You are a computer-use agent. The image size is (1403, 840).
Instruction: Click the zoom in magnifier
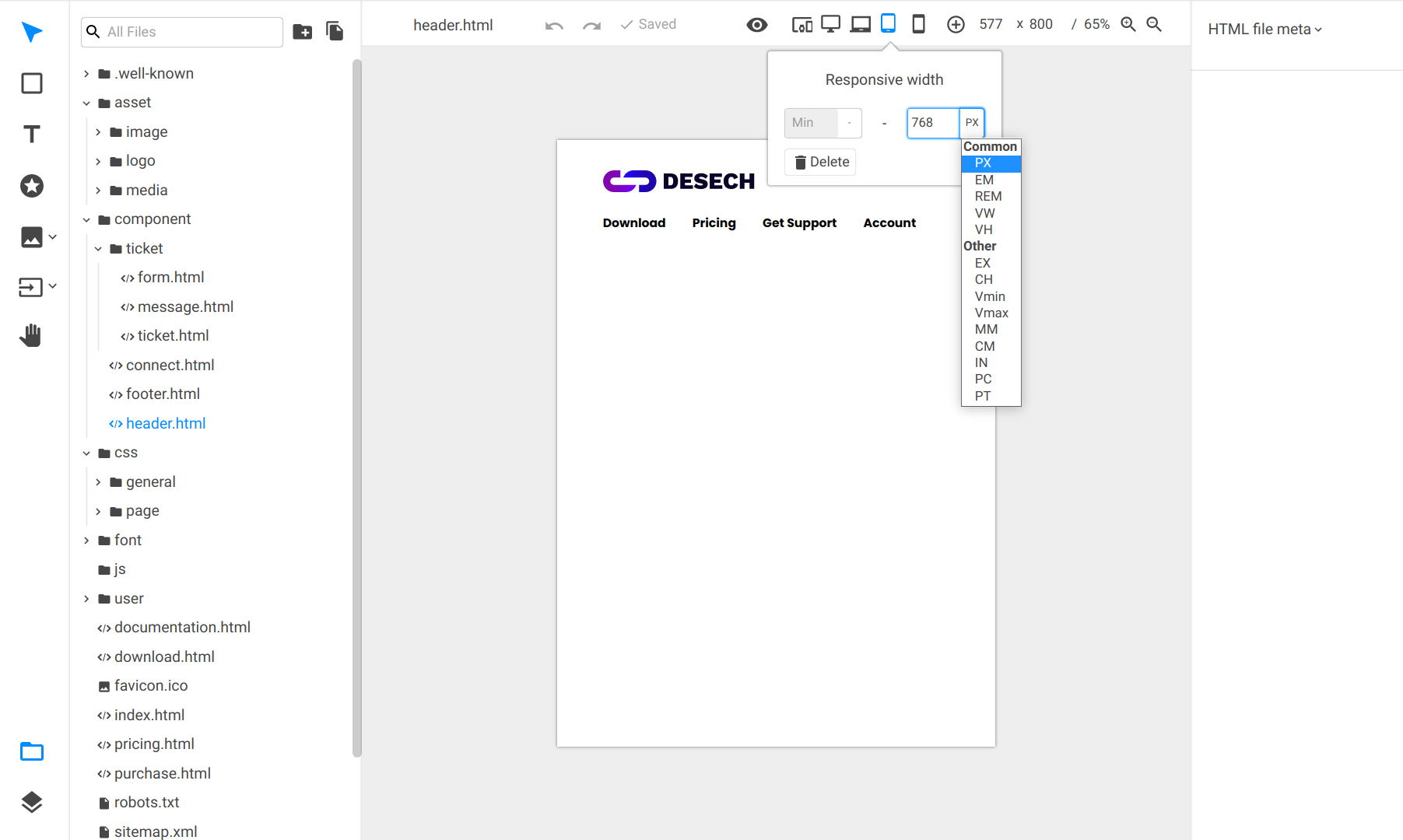1128,25
